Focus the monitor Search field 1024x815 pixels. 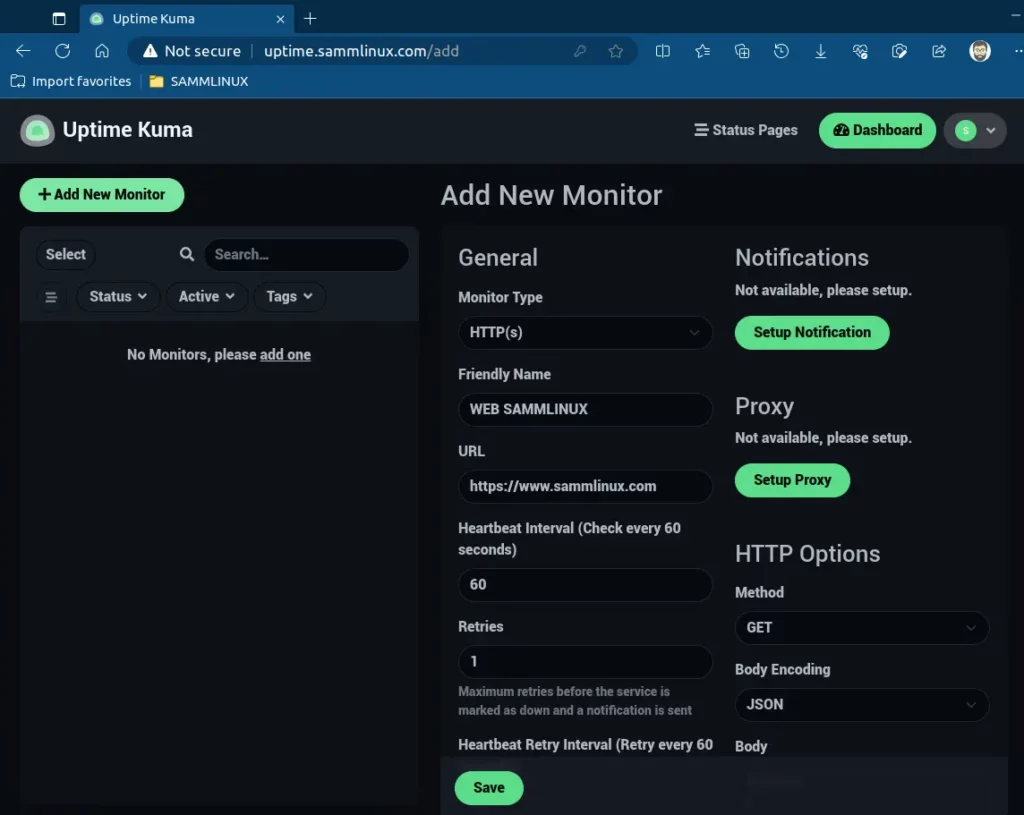[306, 254]
